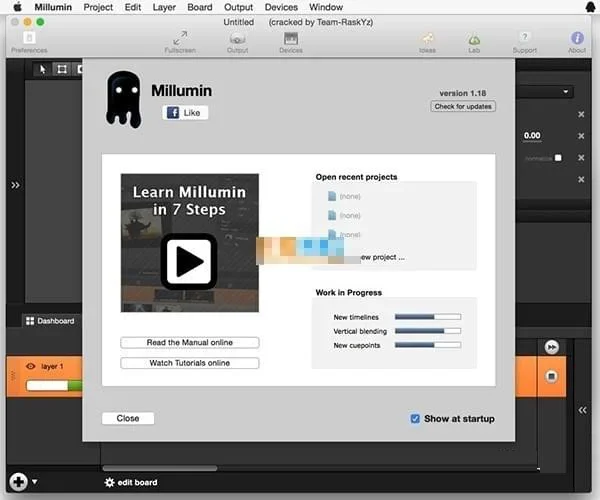Screen dimensions: 600x500
Task: Open the second recent project entry
Action: pyautogui.click(x=344, y=215)
